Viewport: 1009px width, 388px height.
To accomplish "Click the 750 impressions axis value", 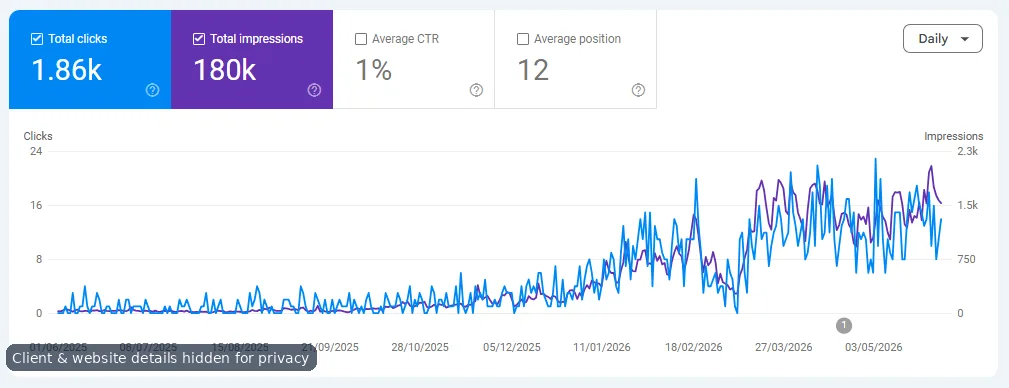I will [967, 259].
